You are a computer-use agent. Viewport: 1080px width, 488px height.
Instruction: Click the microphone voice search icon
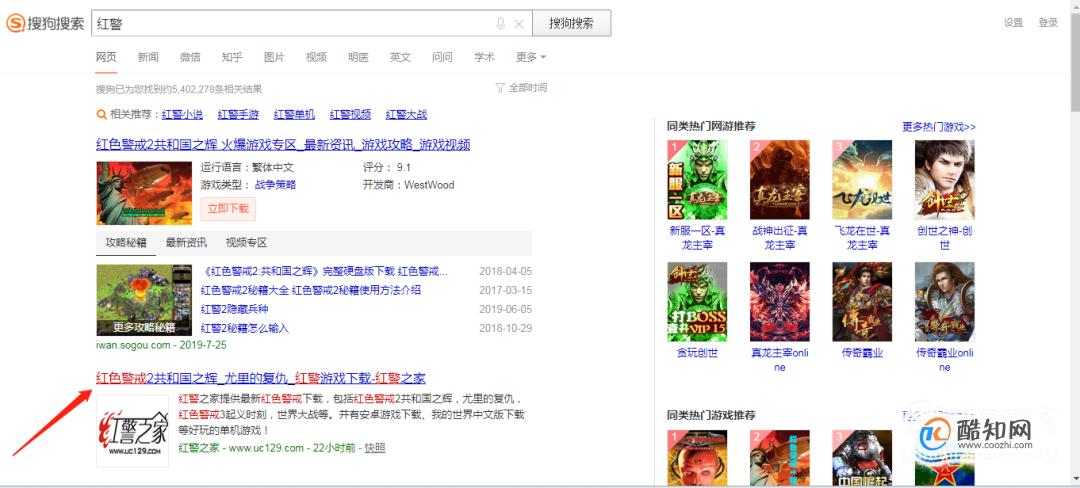tap(501, 23)
